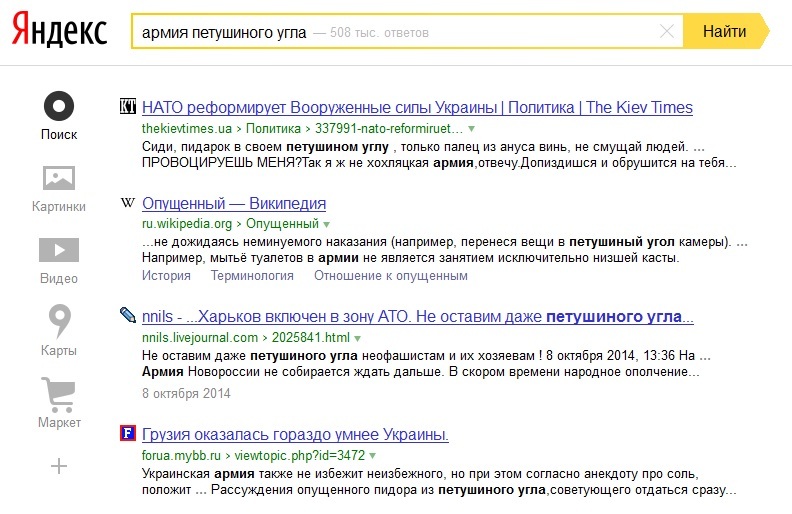The height and width of the screenshot is (514, 792).
Task: Open the НАТО реформирует Вооруженные силы result
Action: (417, 108)
